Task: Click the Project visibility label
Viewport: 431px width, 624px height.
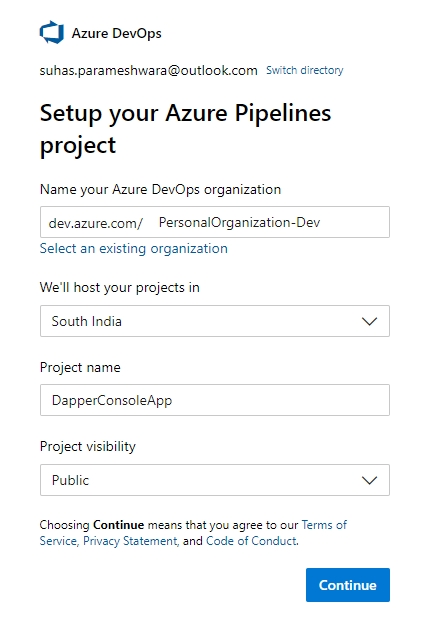Action: (x=88, y=447)
